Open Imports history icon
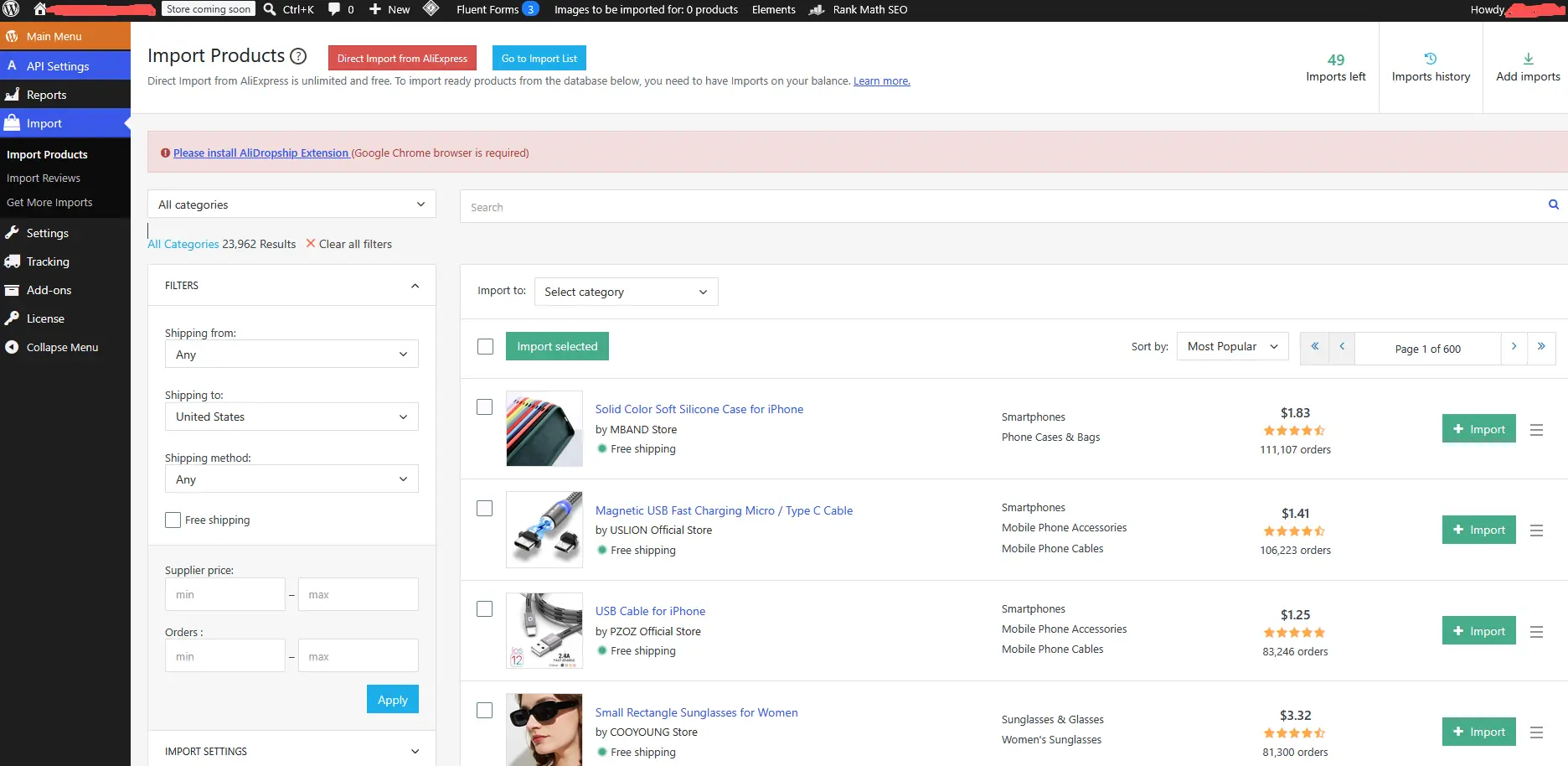The height and width of the screenshot is (766, 1568). pyautogui.click(x=1431, y=59)
